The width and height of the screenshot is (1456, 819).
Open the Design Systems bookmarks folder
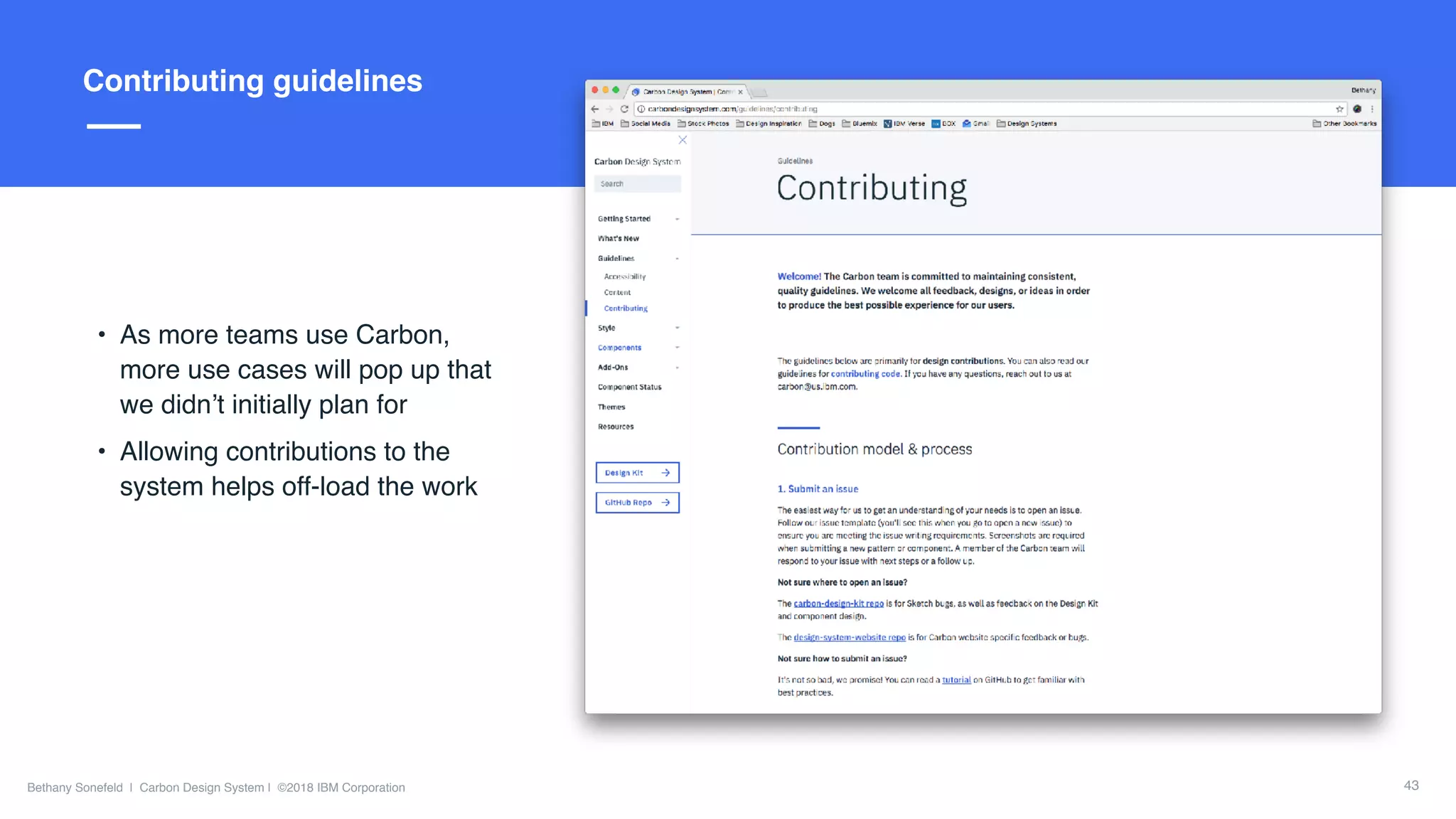click(x=1027, y=124)
